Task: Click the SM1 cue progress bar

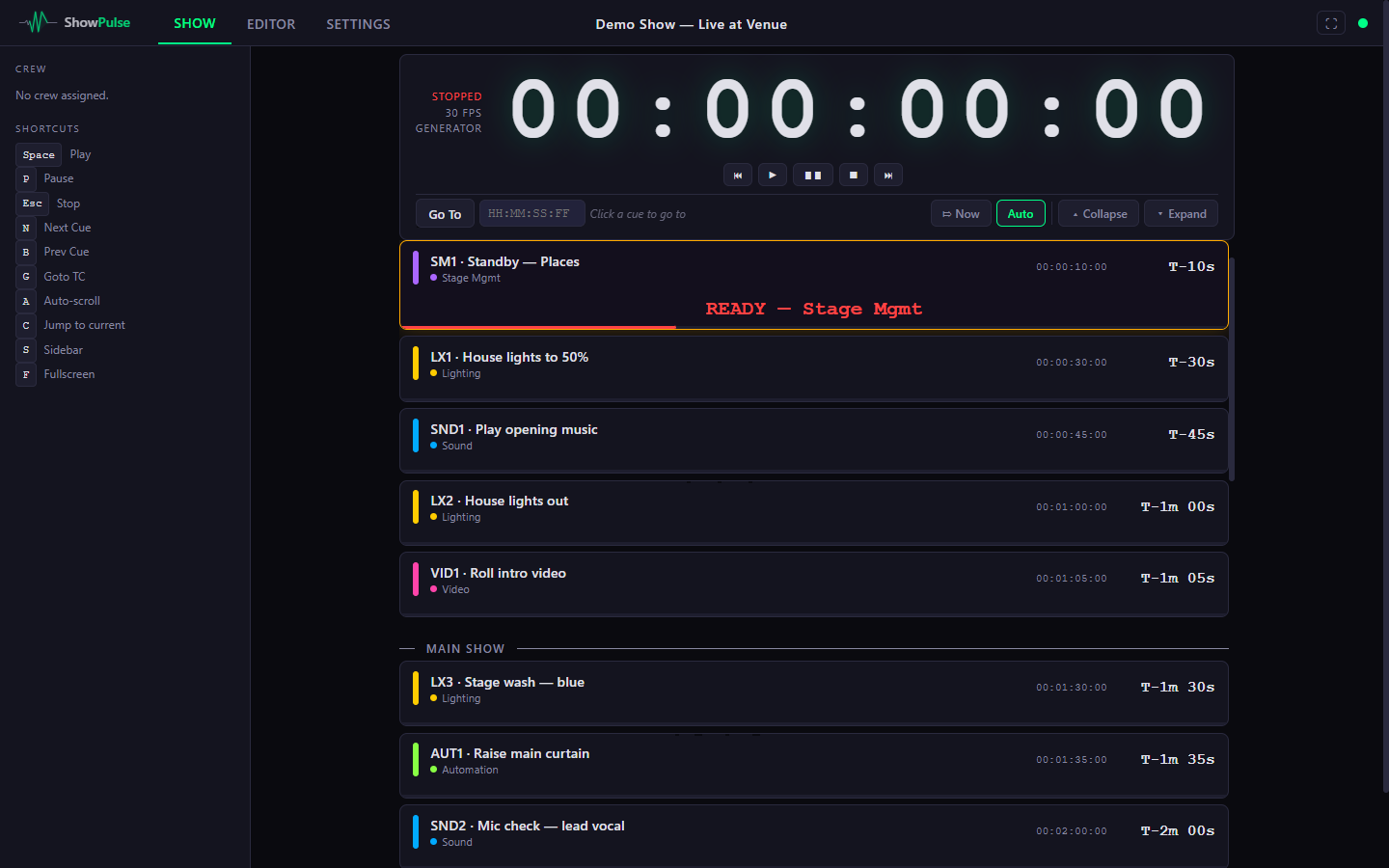Action: [x=814, y=327]
